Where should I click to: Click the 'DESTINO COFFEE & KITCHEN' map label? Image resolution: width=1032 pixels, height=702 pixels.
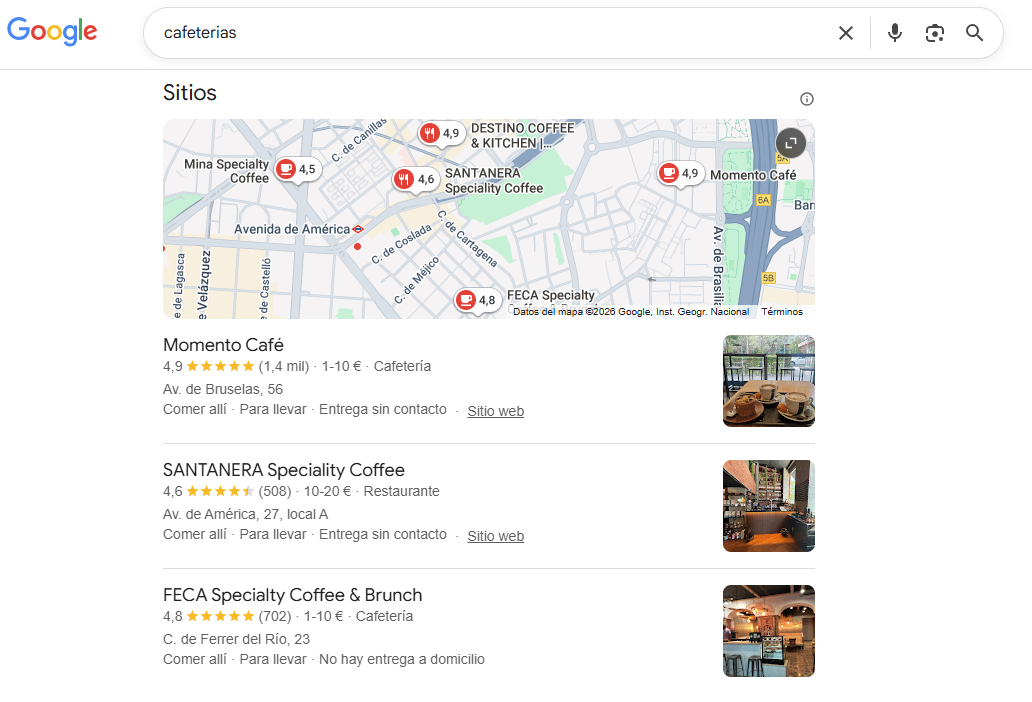pyautogui.click(x=523, y=136)
